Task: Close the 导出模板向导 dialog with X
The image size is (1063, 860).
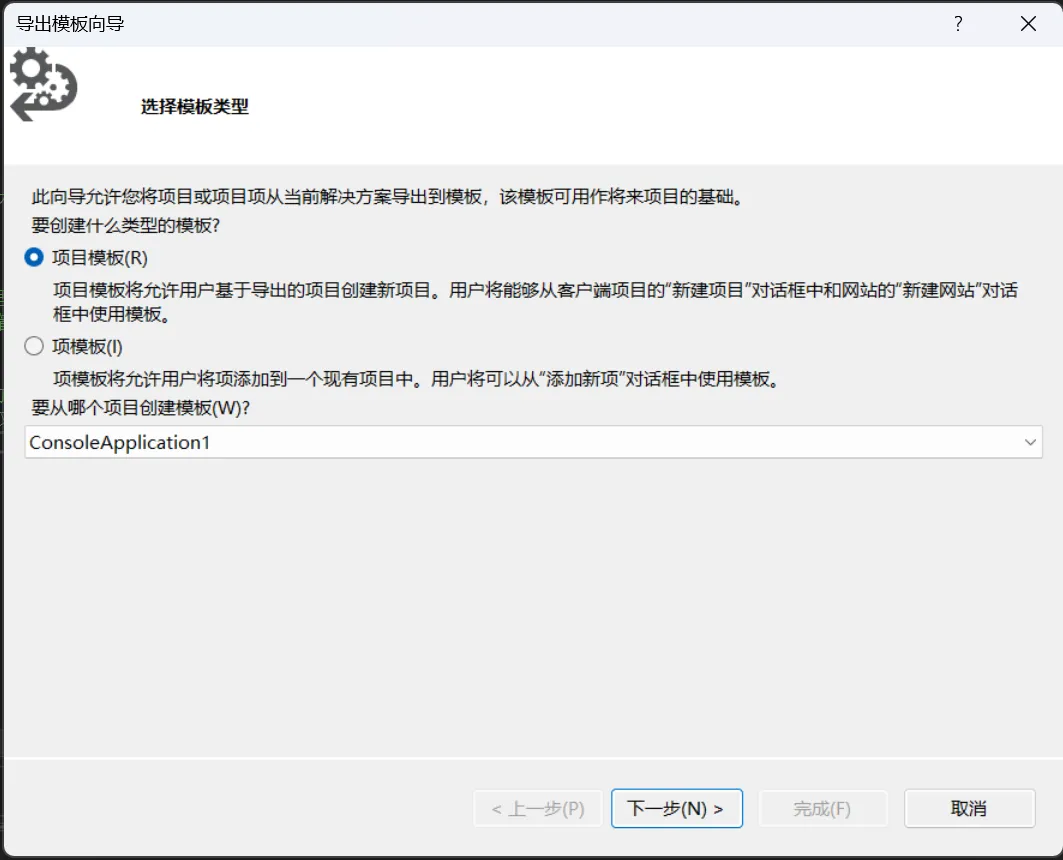Action: click(x=1028, y=24)
